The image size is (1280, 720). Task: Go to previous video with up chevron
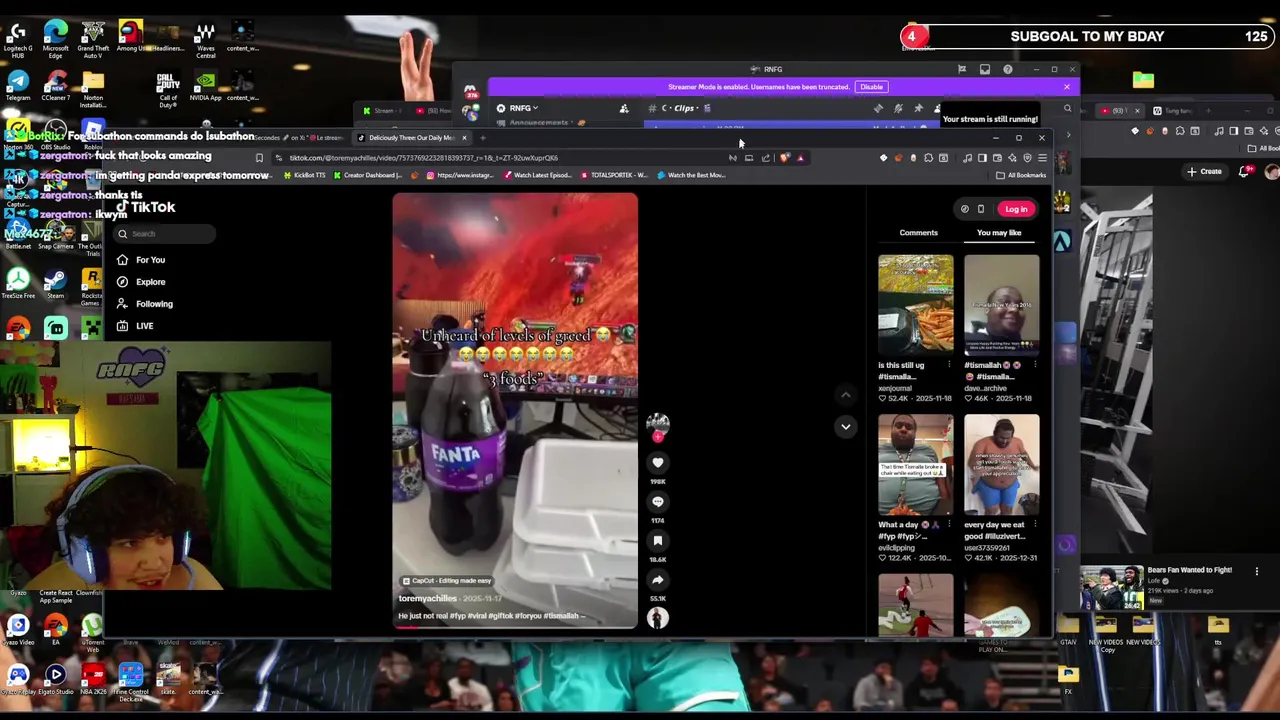[x=845, y=395]
